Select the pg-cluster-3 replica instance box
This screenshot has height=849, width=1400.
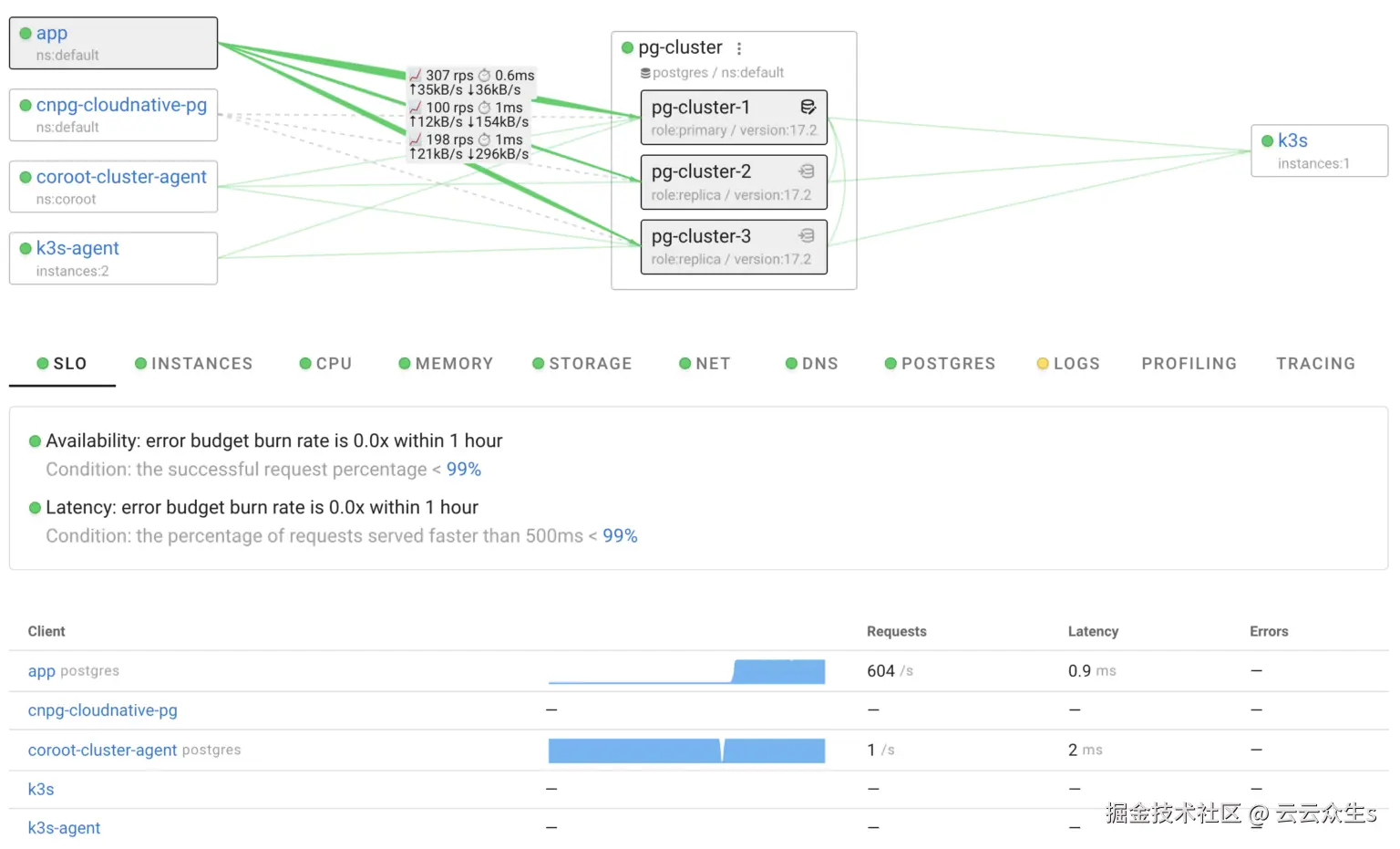click(734, 246)
